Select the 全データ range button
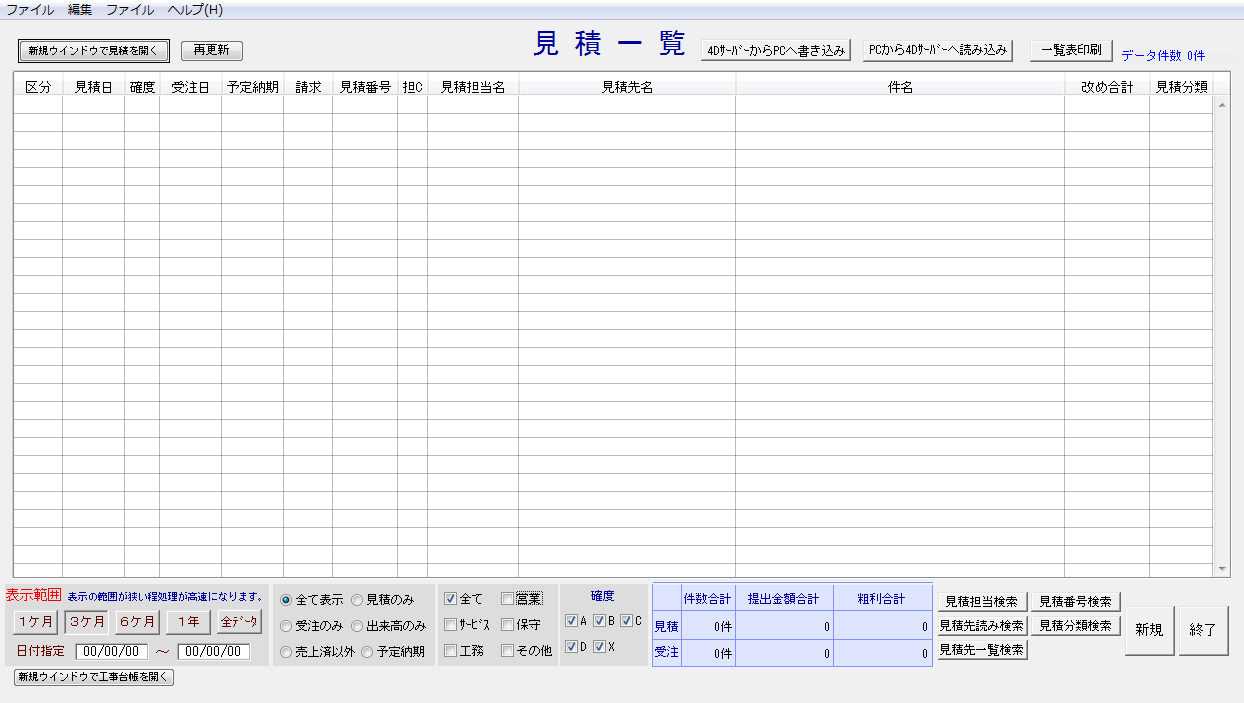Image resolution: width=1244 pixels, height=703 pixels. (239, 622)
